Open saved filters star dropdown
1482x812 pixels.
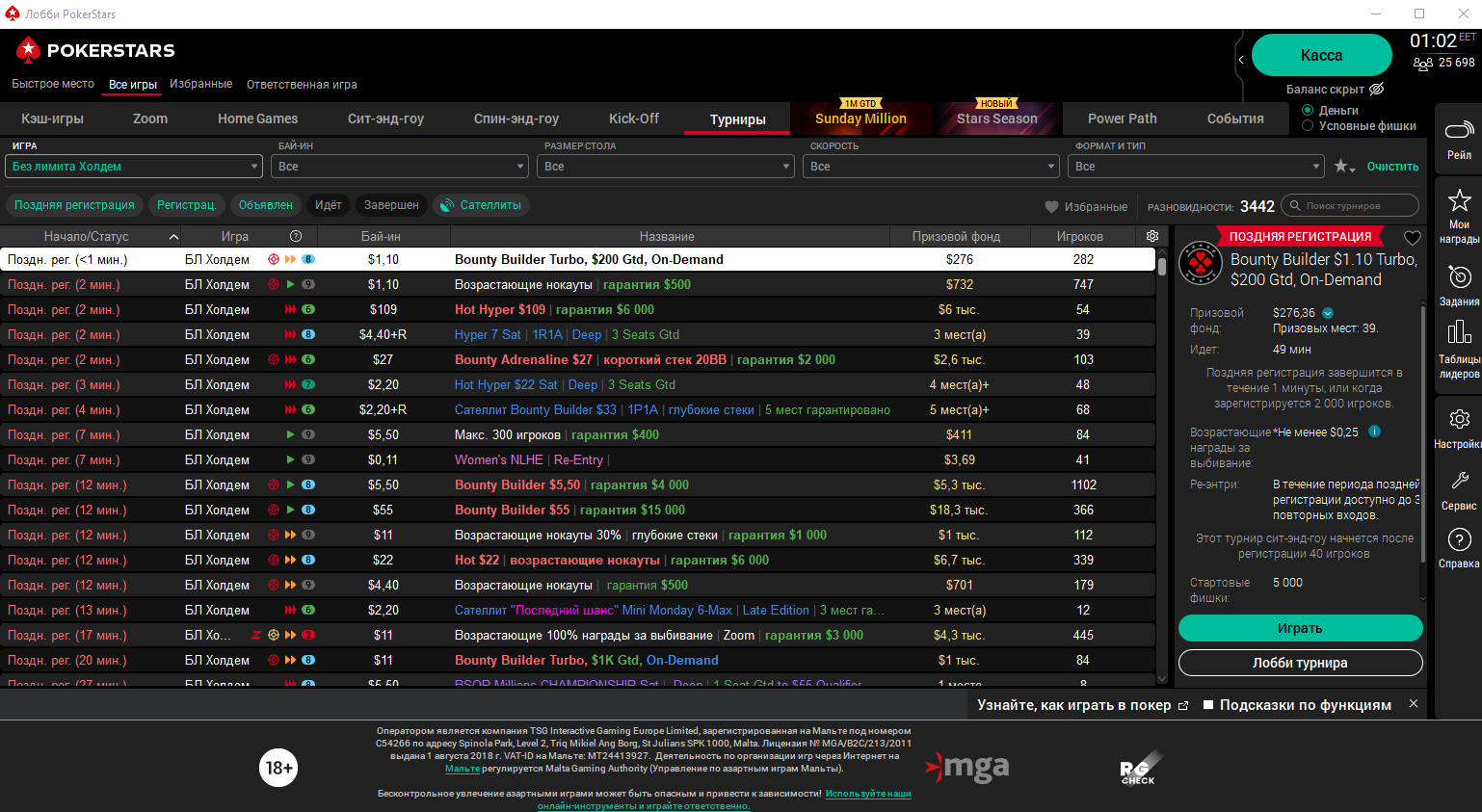point(1344,167)
